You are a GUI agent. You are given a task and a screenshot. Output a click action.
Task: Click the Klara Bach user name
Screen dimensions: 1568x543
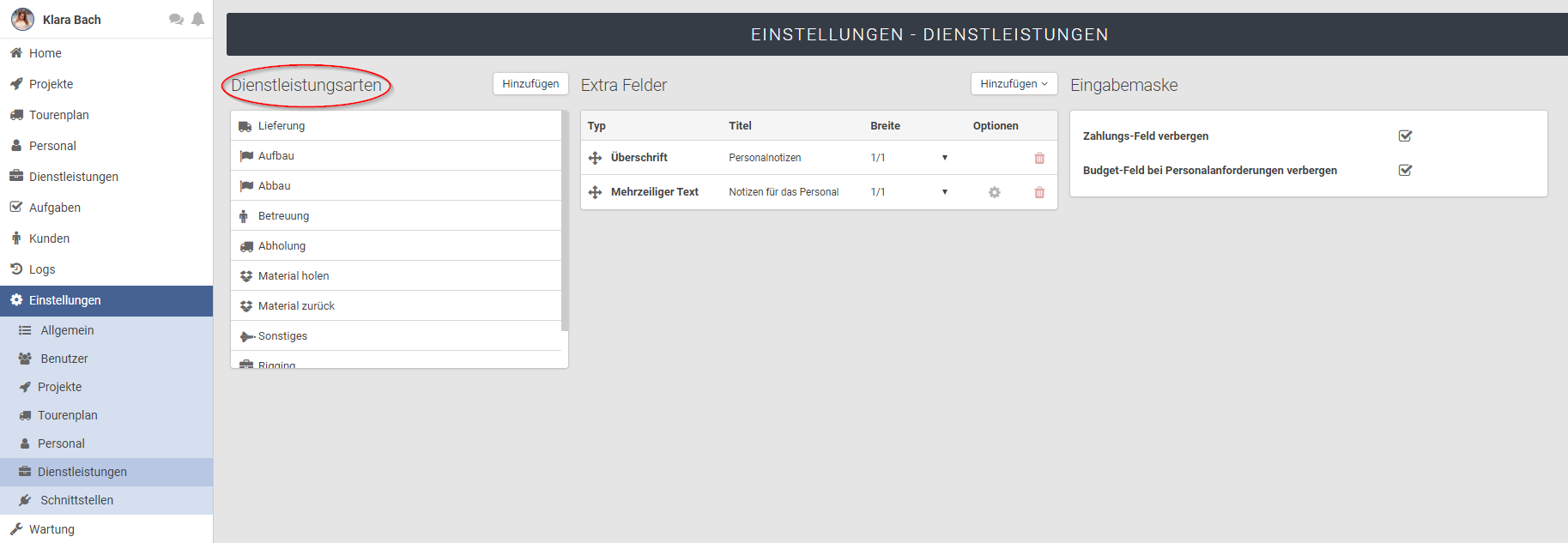[x=72, y=20]
